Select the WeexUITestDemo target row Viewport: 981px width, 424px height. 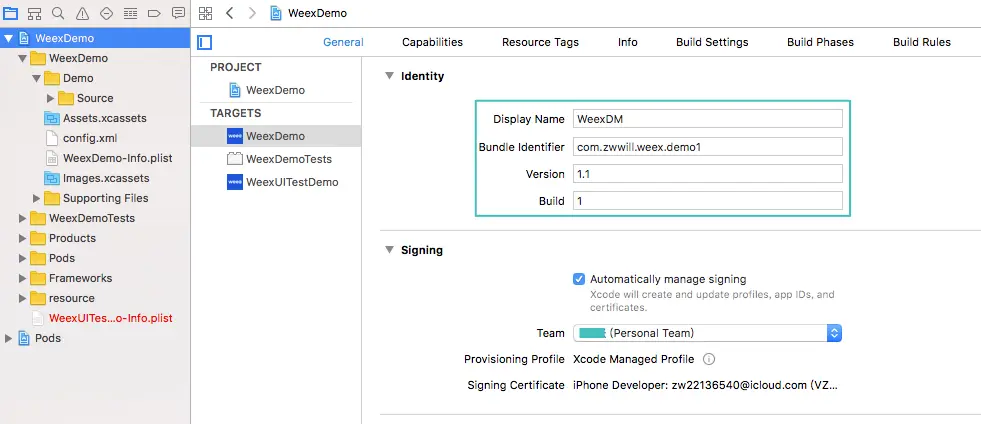click(x=276, y=182)
